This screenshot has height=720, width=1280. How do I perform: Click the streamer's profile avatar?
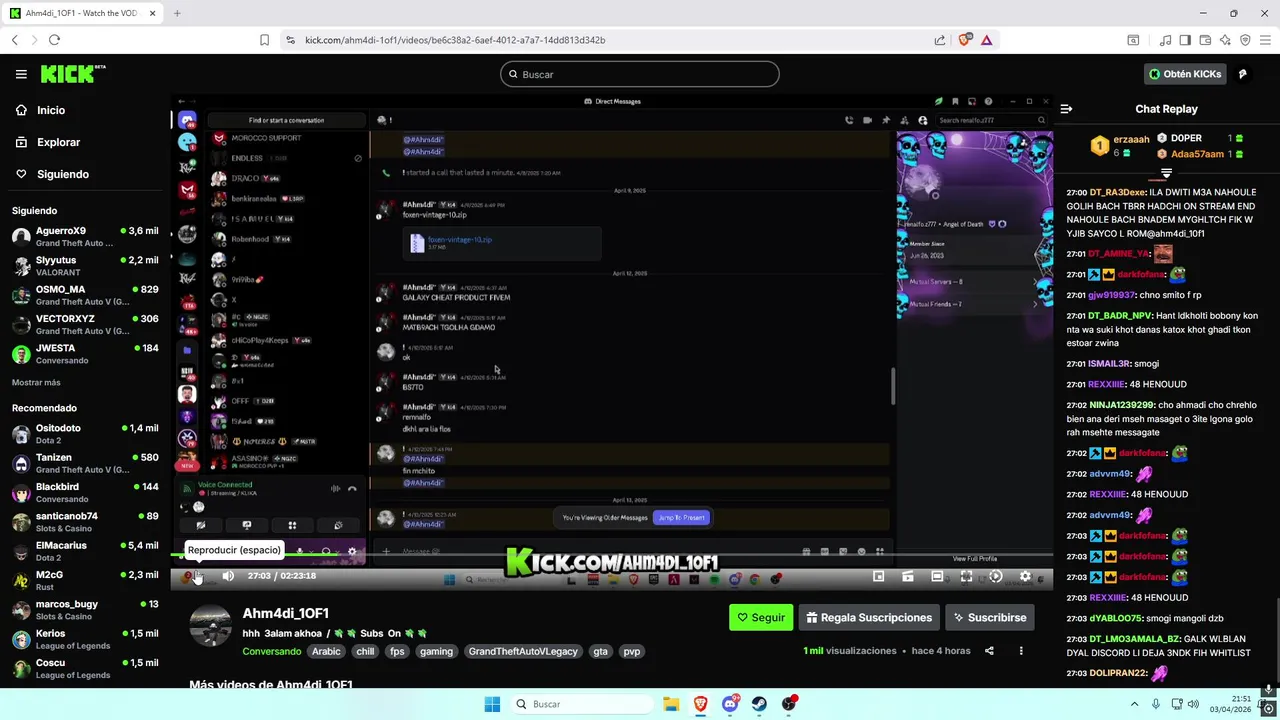click(x=211, y=626)
